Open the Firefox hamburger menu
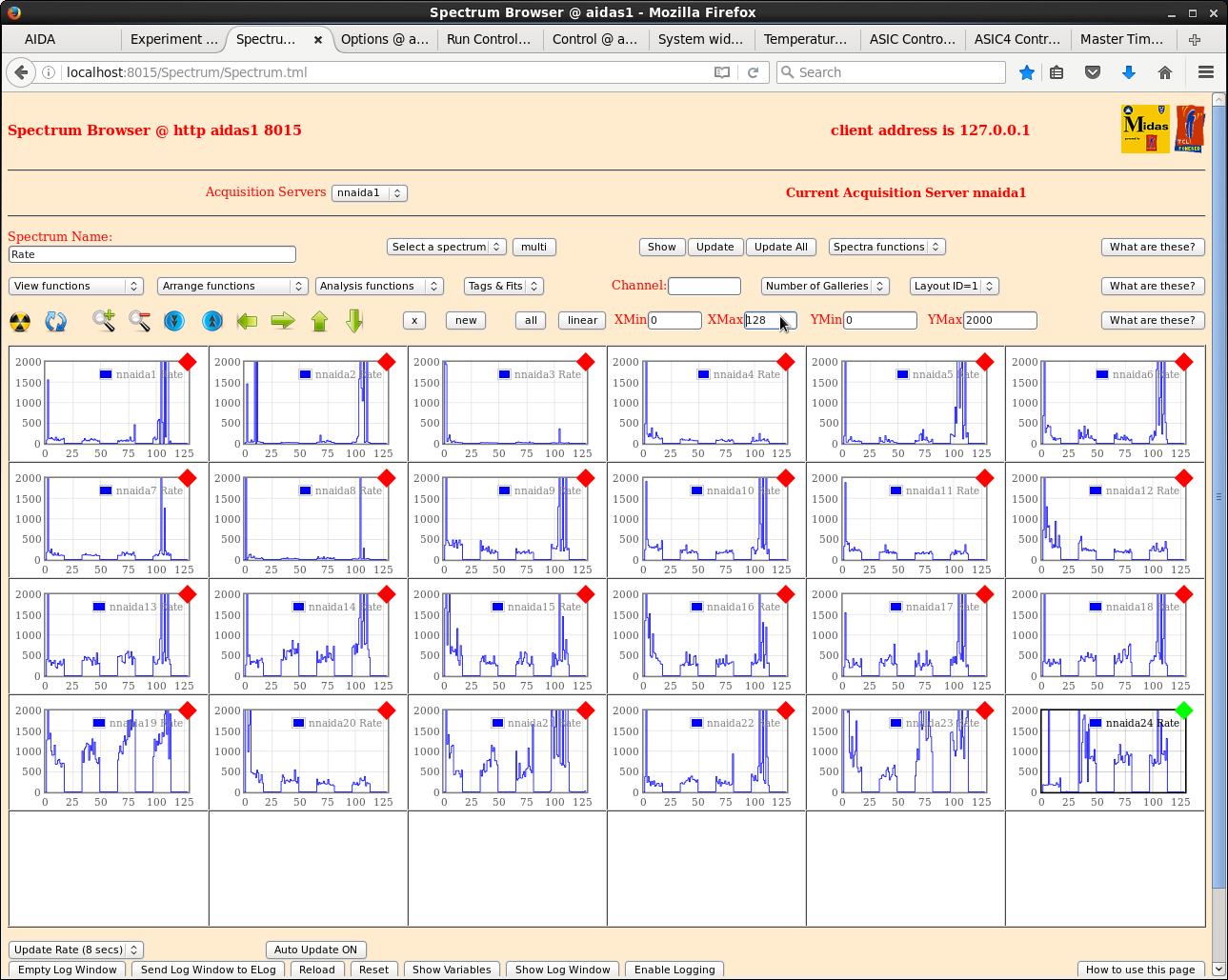The height and width of the screenshot is (980, 1228). point(1206,72)
